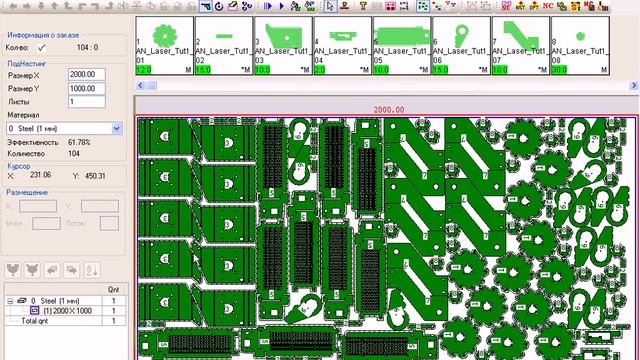Click the greyed-out left arrow toolbar icon
The image size is (640, 360).
pyautogui.click(x=13, y=6)
